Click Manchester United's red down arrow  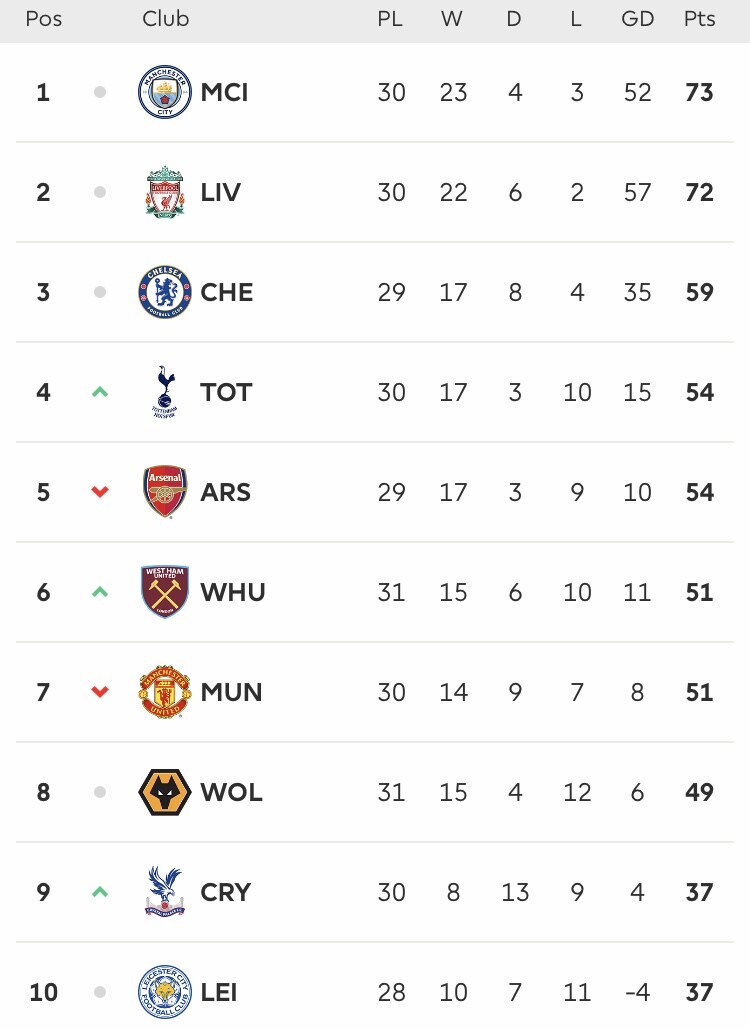click(100, 692)
